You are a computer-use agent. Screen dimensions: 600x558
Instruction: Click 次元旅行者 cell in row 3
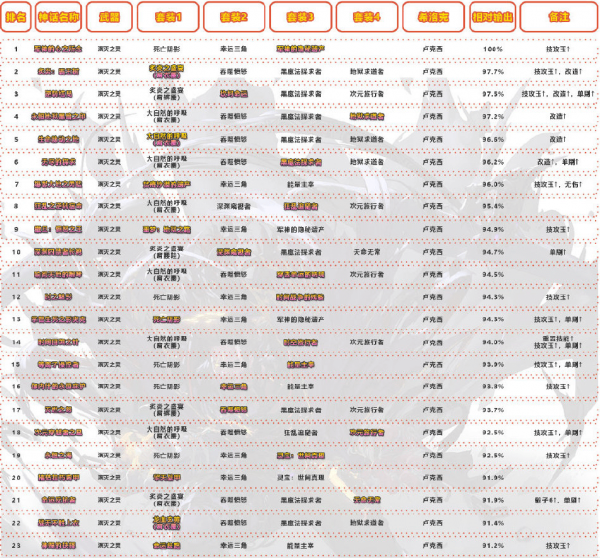(367, 94)
